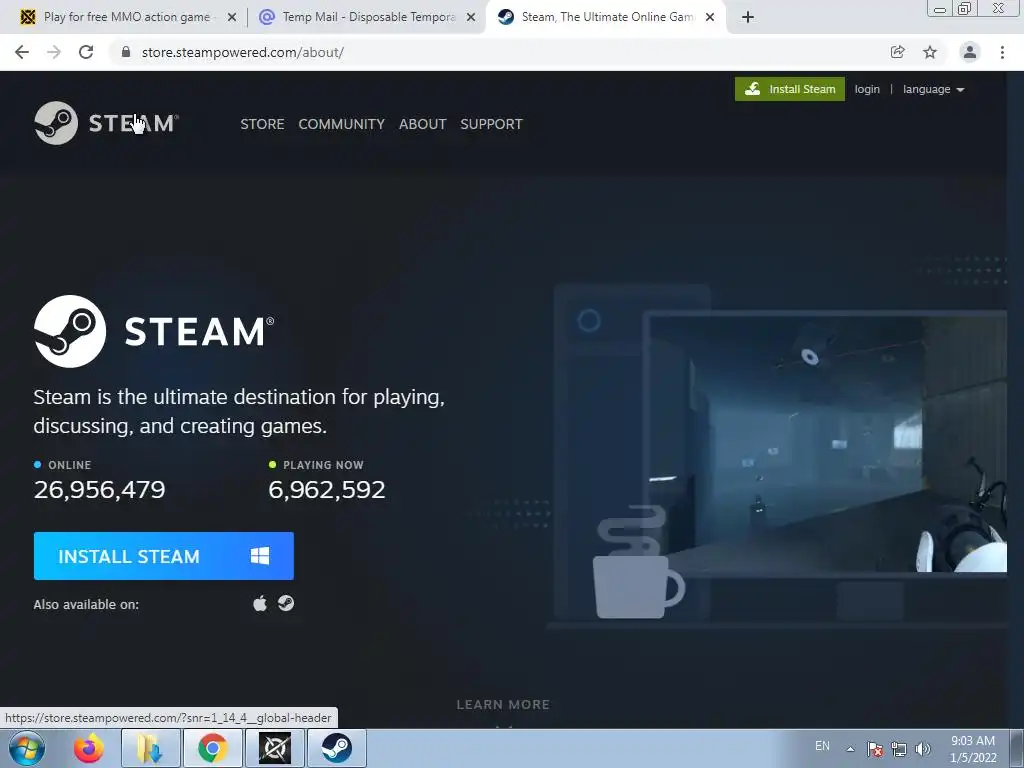This screenshot has width=1024, height=768.
Task: Click the Steam logo in the header
Action: pos(106,123)
